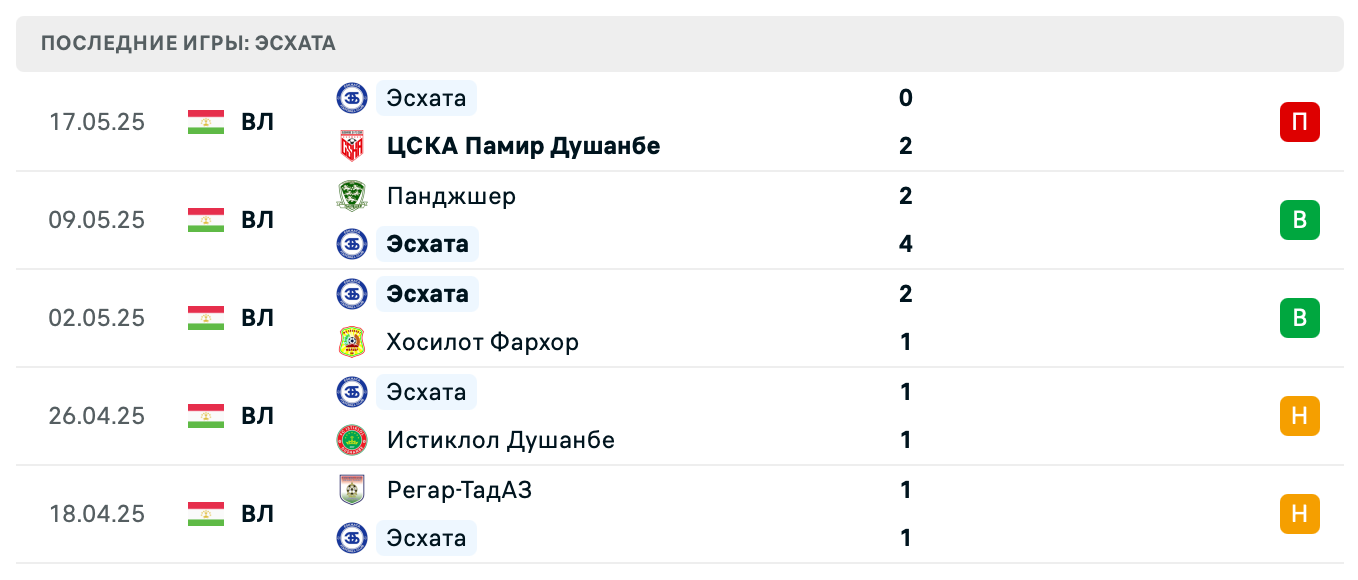This screenshot has height=580, width=1358.
Task: Click the Panjsher team crest
Action: tap(352, 196)
